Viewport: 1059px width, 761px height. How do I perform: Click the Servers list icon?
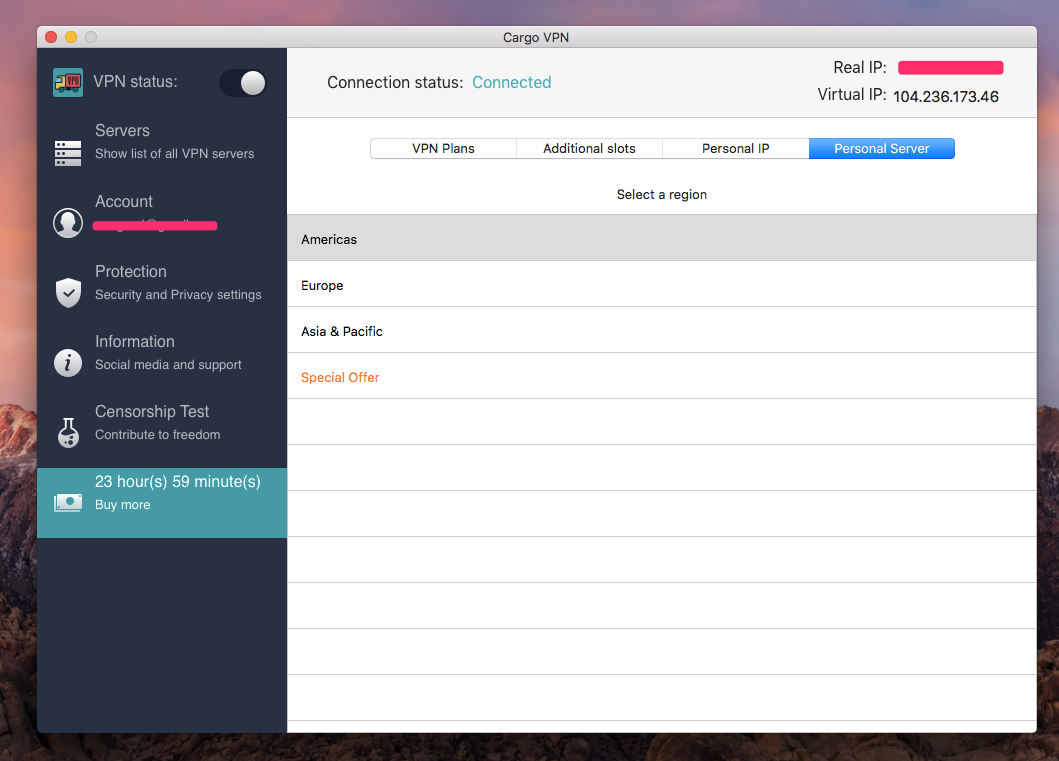pyautogui.click(x=68, y=153)
